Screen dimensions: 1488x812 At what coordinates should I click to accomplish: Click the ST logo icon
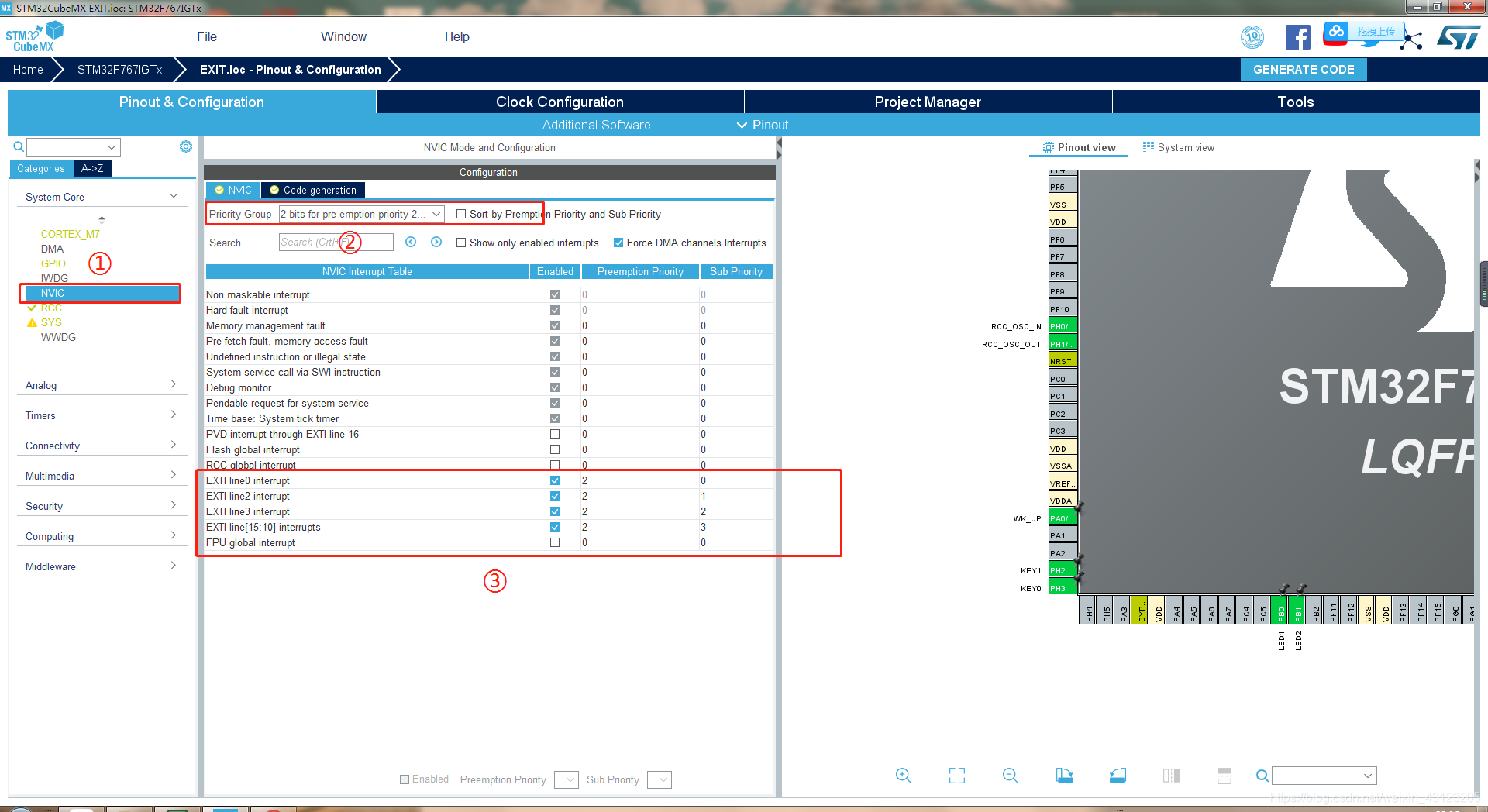coord(1459,37)
